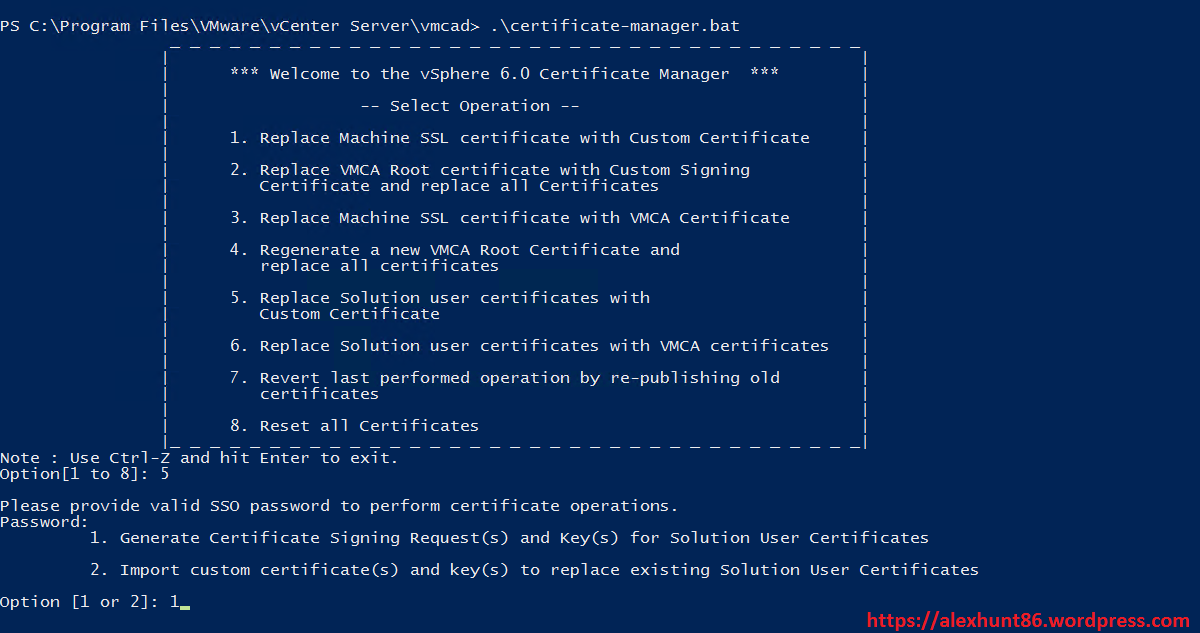
Task: Click the Option [1 or 2] input cursor
Action: coord(184,602)
